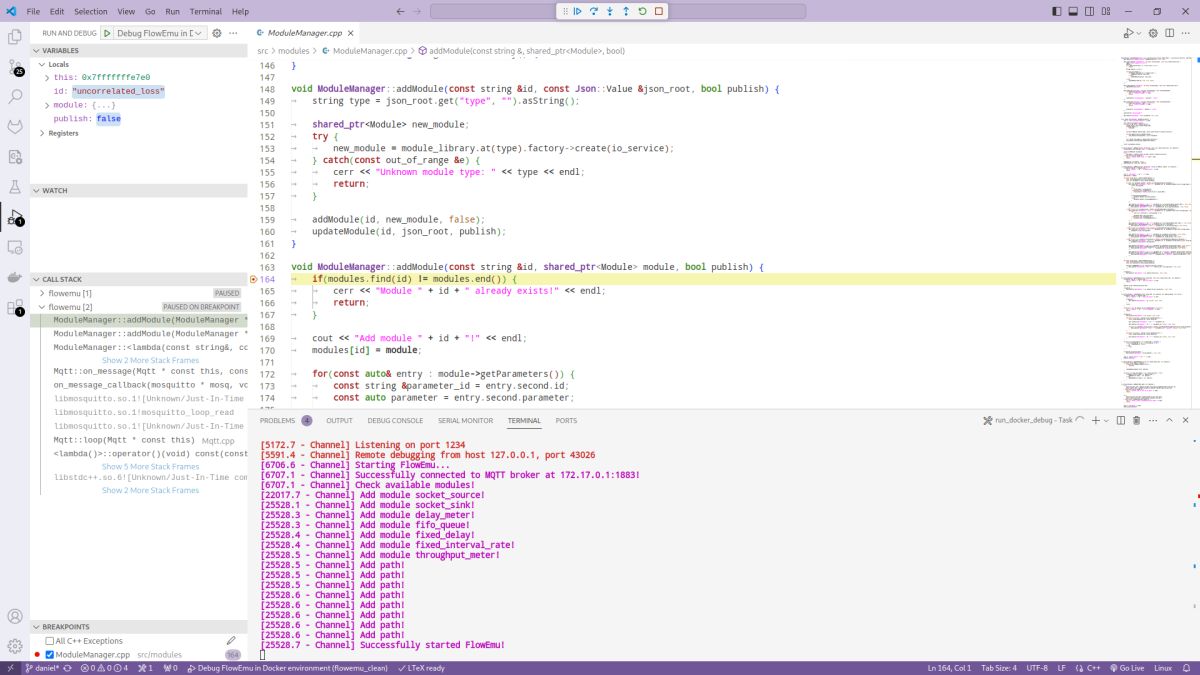Click the breakpoint marker on line 164
The image size is (1200, 675).
(x=253, y=279)
